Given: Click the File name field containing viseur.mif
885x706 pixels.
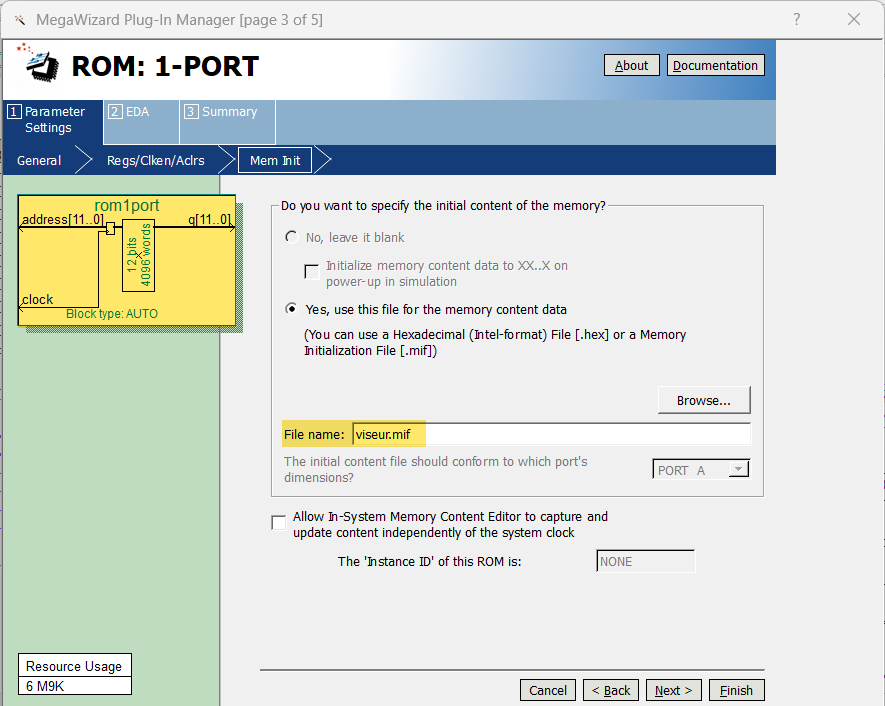Looking at the screenshot, I should [x=551, y=435].
